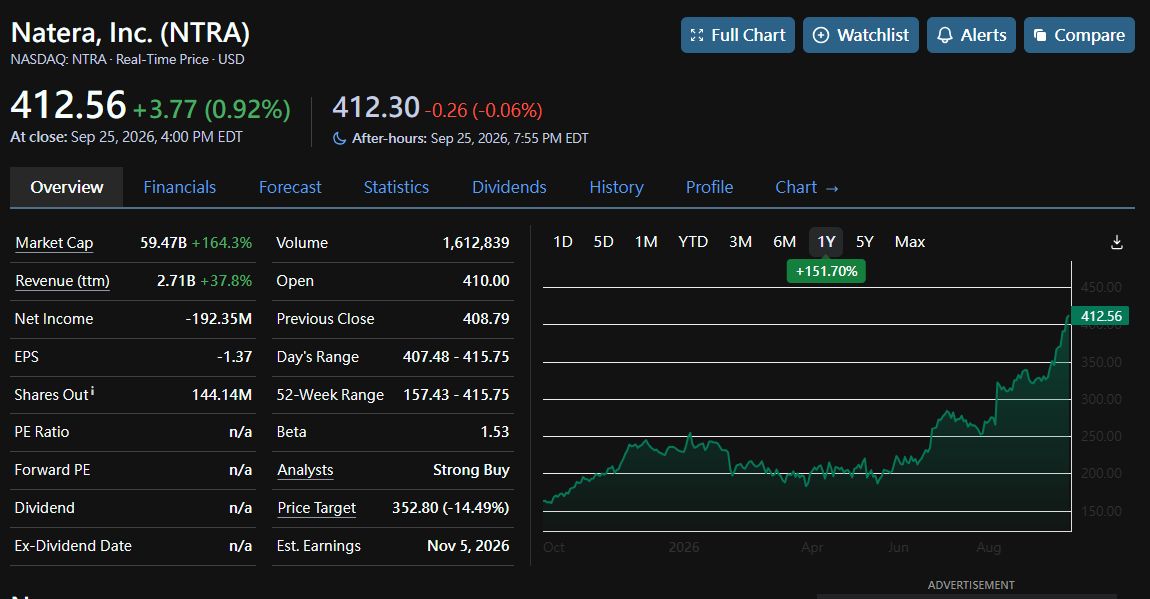Click the 52-Week Range value 157.43 - 415.75
The width and height of the screenshot is (1150, 599).
(x=455, y=394)
